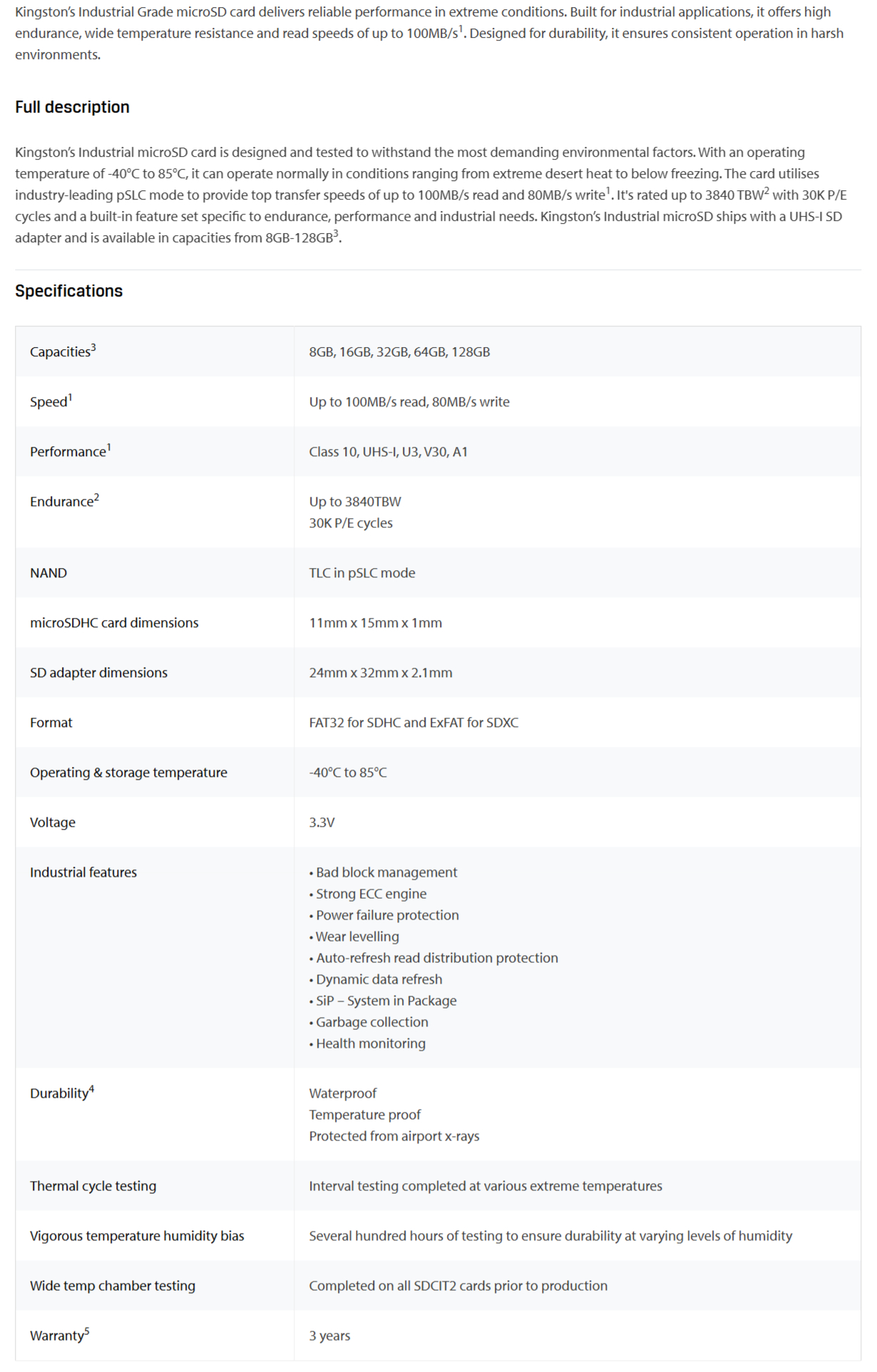Click the Full description heading
This screenshot has height=1372, width=877.
[72, 107]
